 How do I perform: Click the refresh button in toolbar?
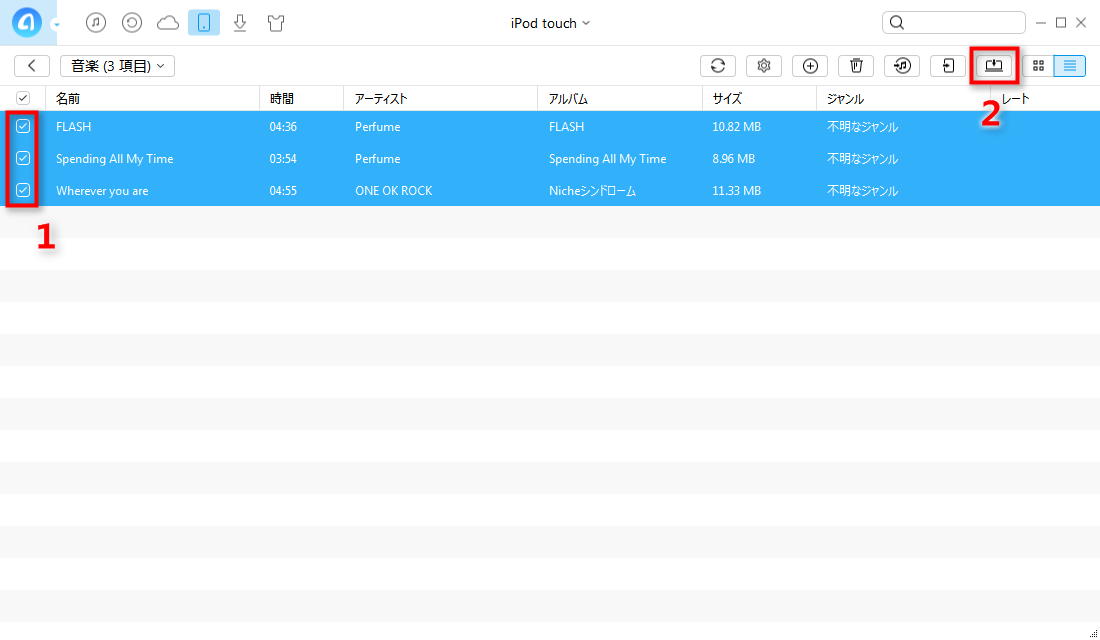click(x=718, y=65)
